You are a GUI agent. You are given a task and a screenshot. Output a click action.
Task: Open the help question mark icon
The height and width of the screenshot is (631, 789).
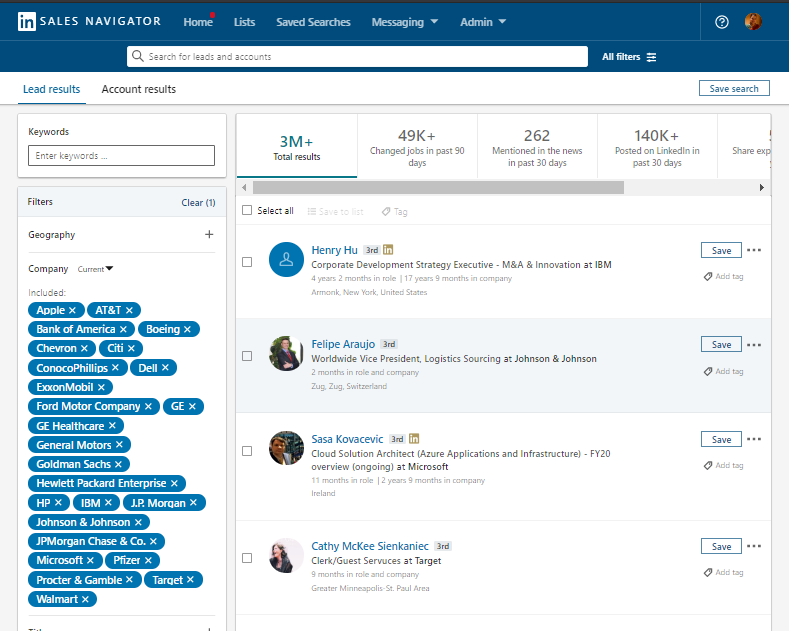click(722, 22)
